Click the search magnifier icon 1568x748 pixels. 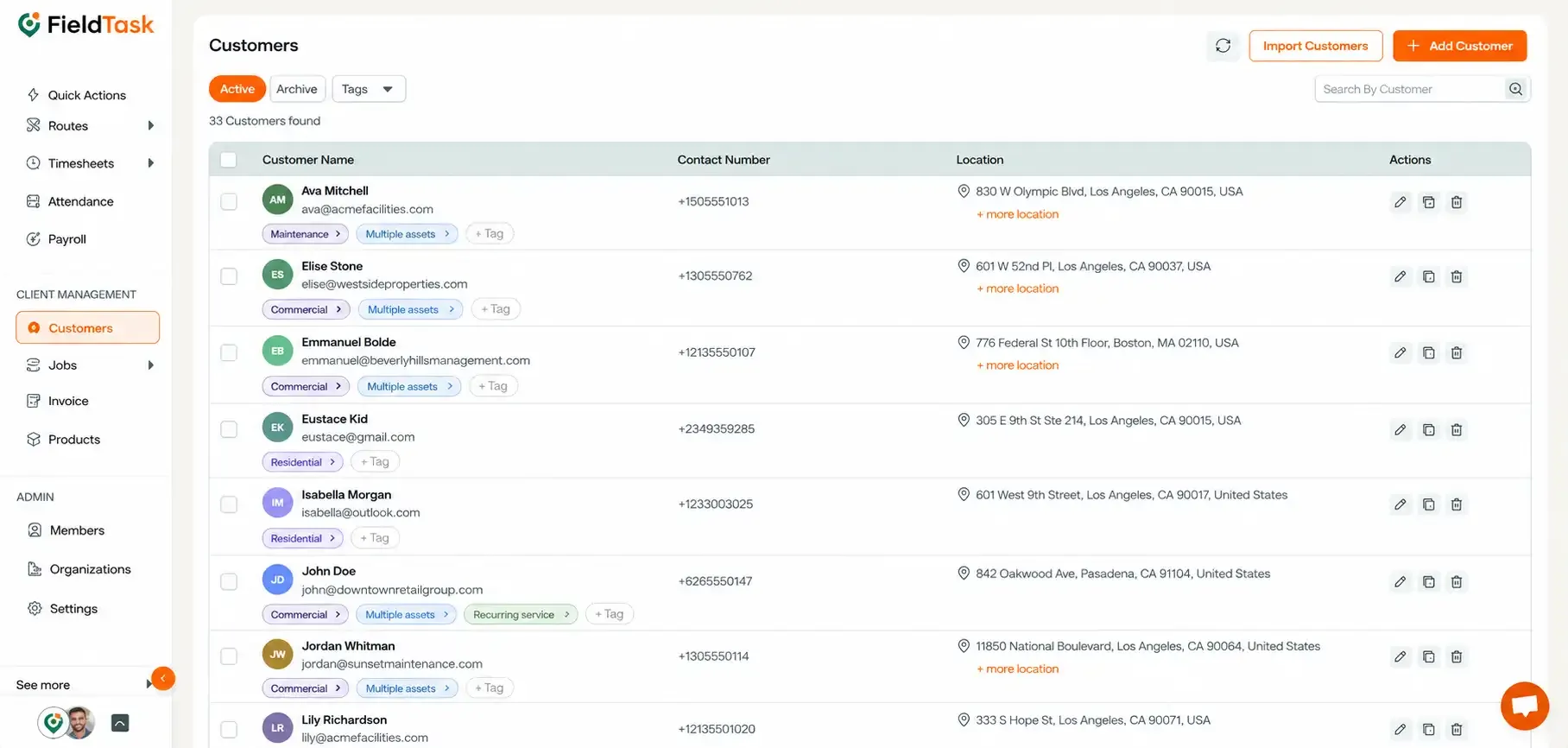click(1515, 89)
